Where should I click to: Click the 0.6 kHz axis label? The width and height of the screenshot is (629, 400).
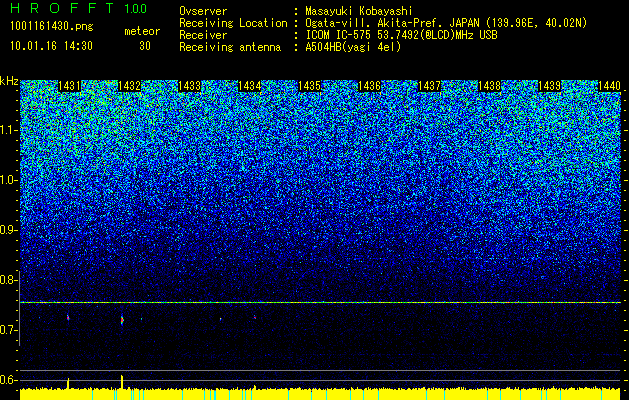click(x=9, y=380)
